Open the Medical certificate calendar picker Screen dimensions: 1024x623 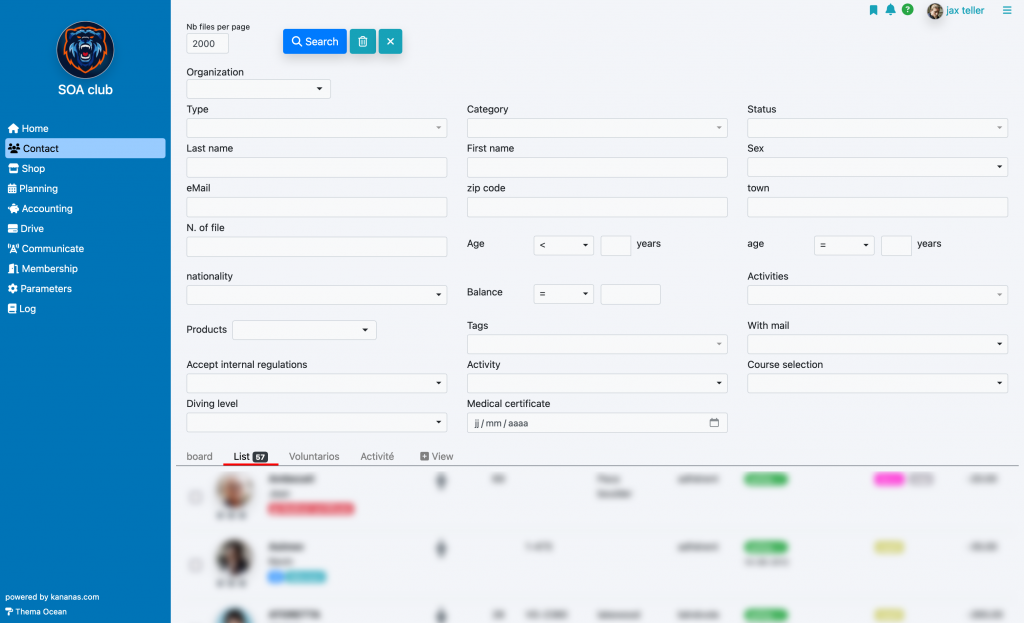pos(714,423)
